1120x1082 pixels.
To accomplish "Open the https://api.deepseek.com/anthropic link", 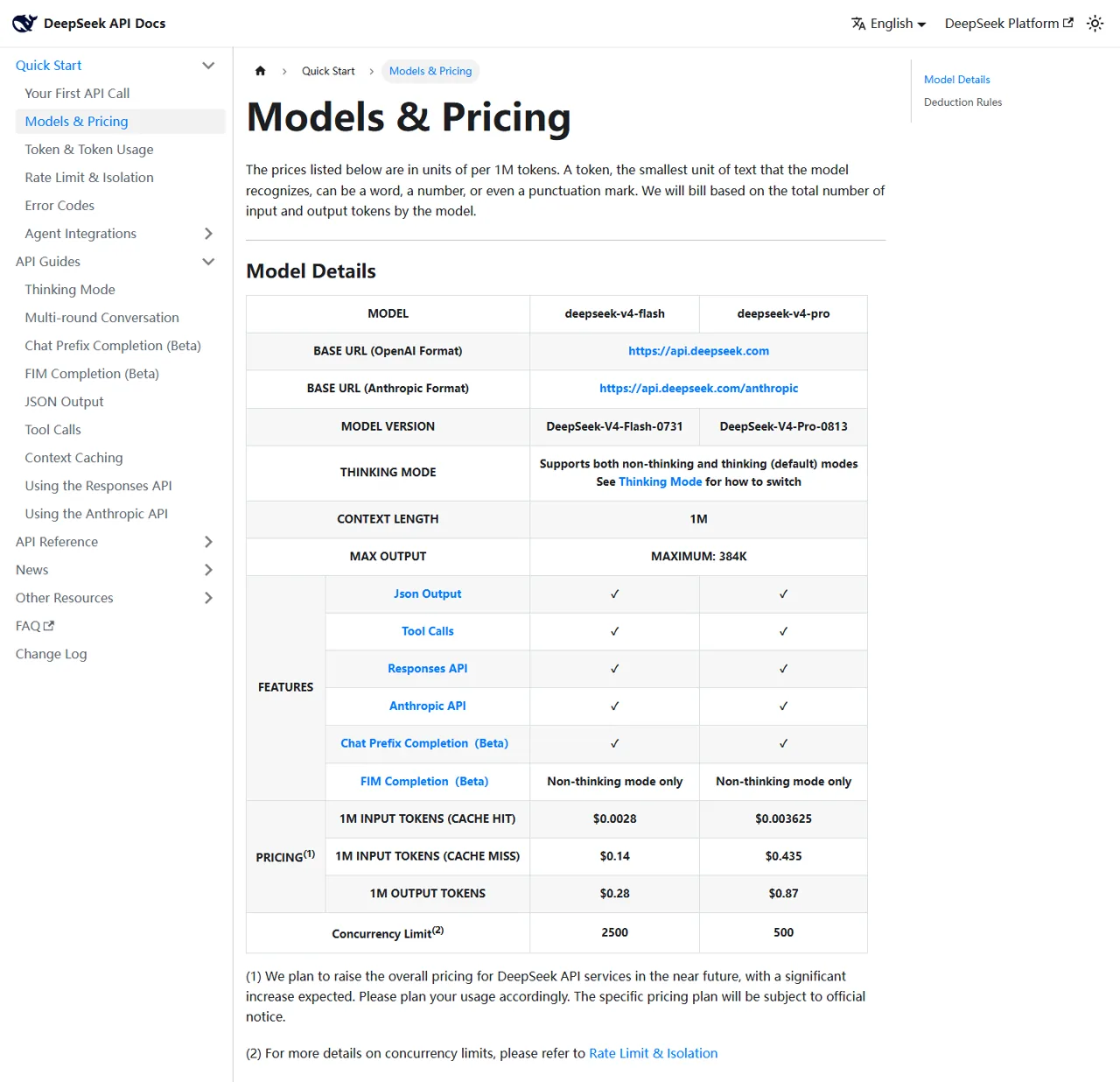I will click(698, 389).
